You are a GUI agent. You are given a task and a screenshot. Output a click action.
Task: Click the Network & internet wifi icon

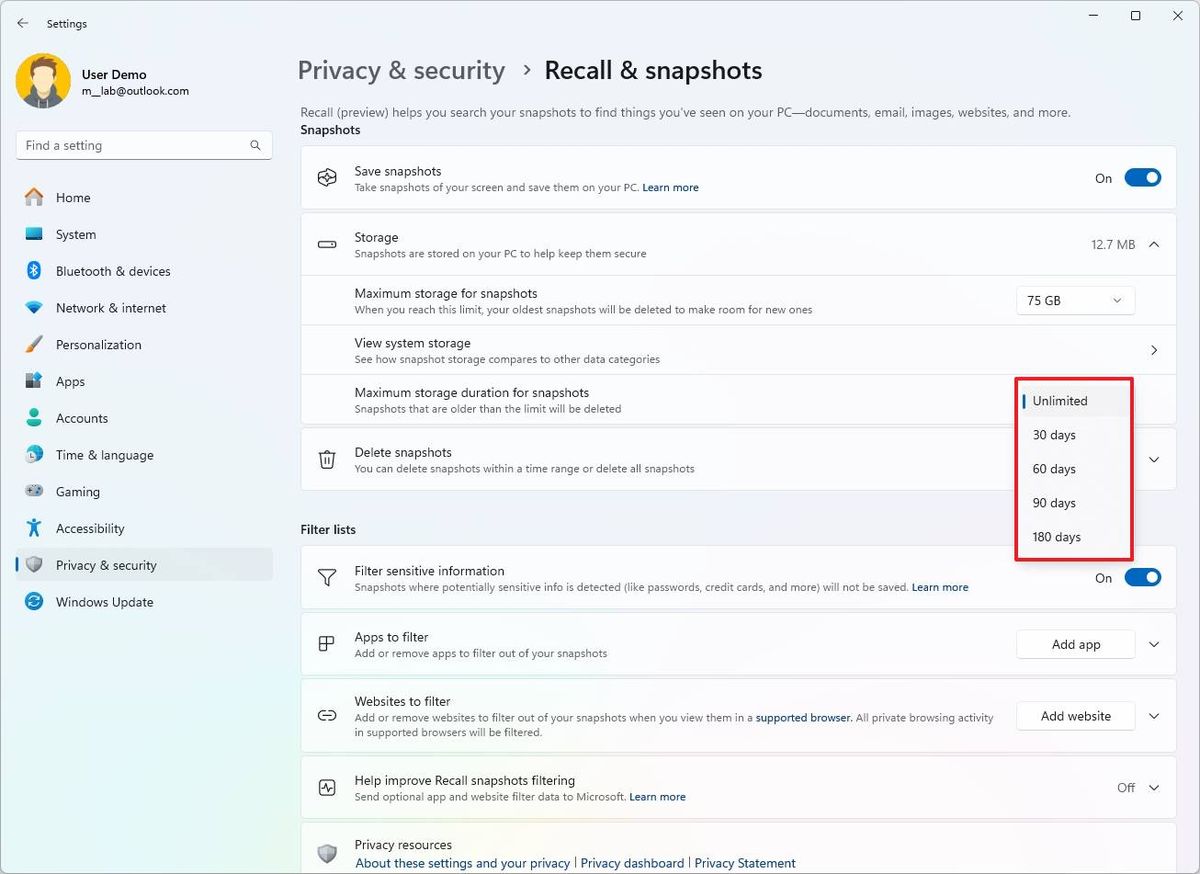34,308
